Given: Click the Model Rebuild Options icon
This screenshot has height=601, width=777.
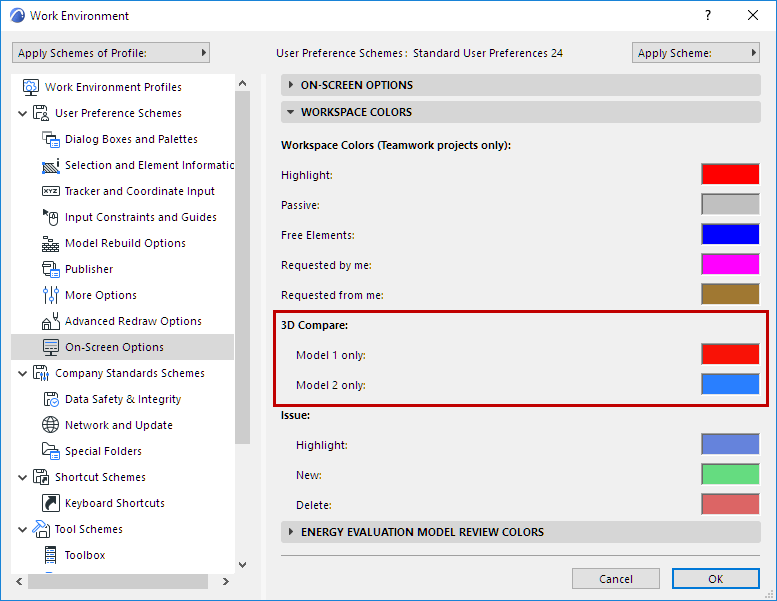Looking at the screenshot, I should [x=51, y=243].
